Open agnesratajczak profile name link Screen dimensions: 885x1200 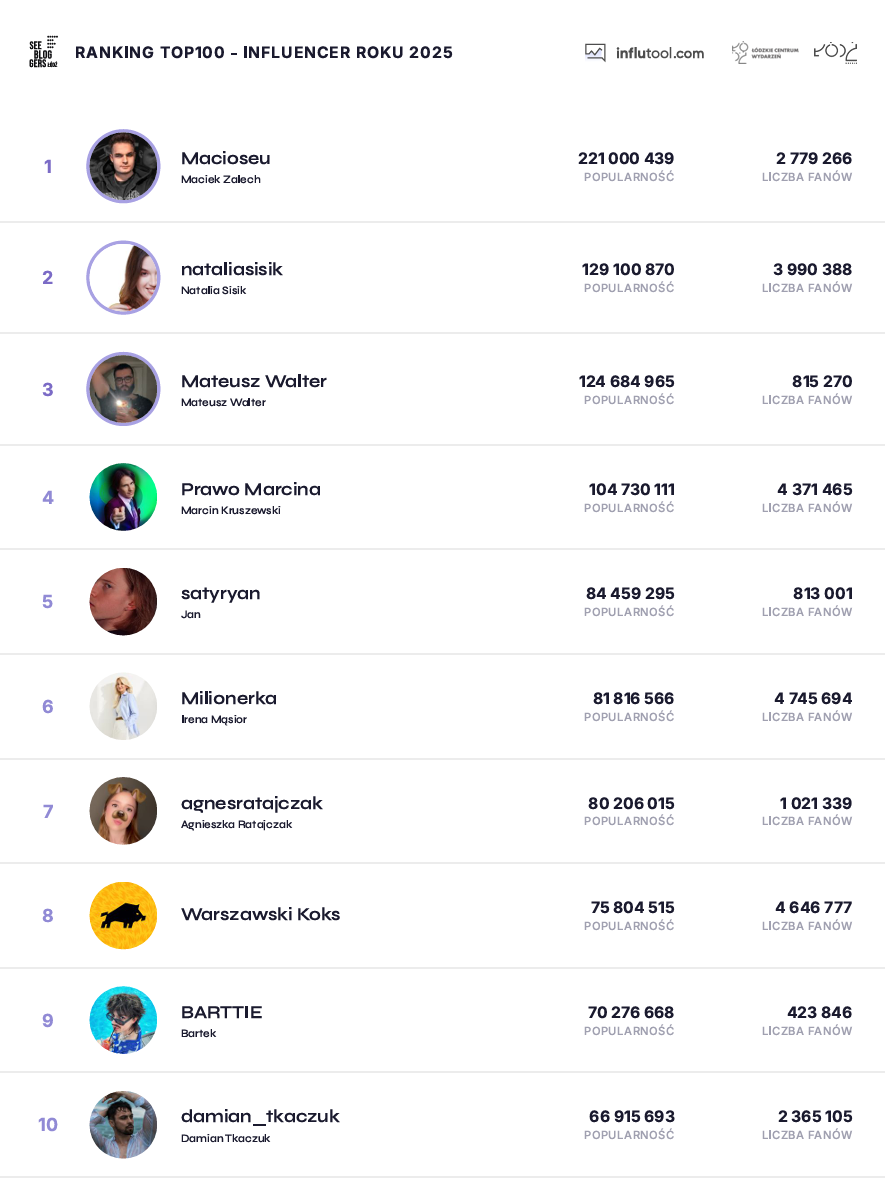[x=252, y=803]
